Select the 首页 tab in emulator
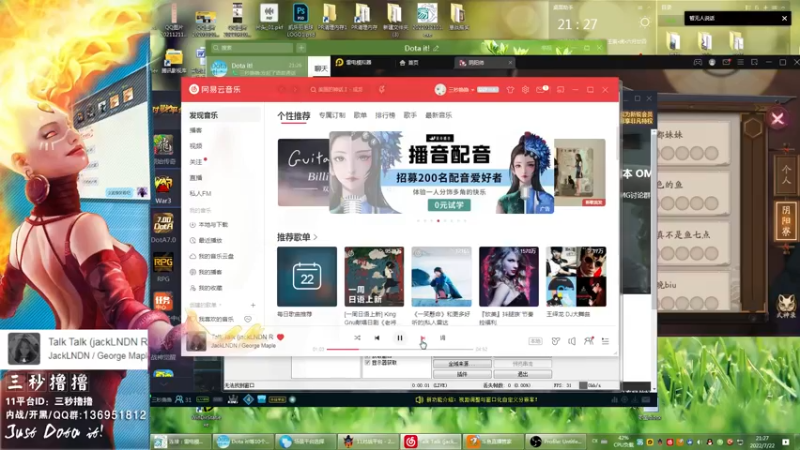This screenshot has width=800, height=450. tap(409, 63)
